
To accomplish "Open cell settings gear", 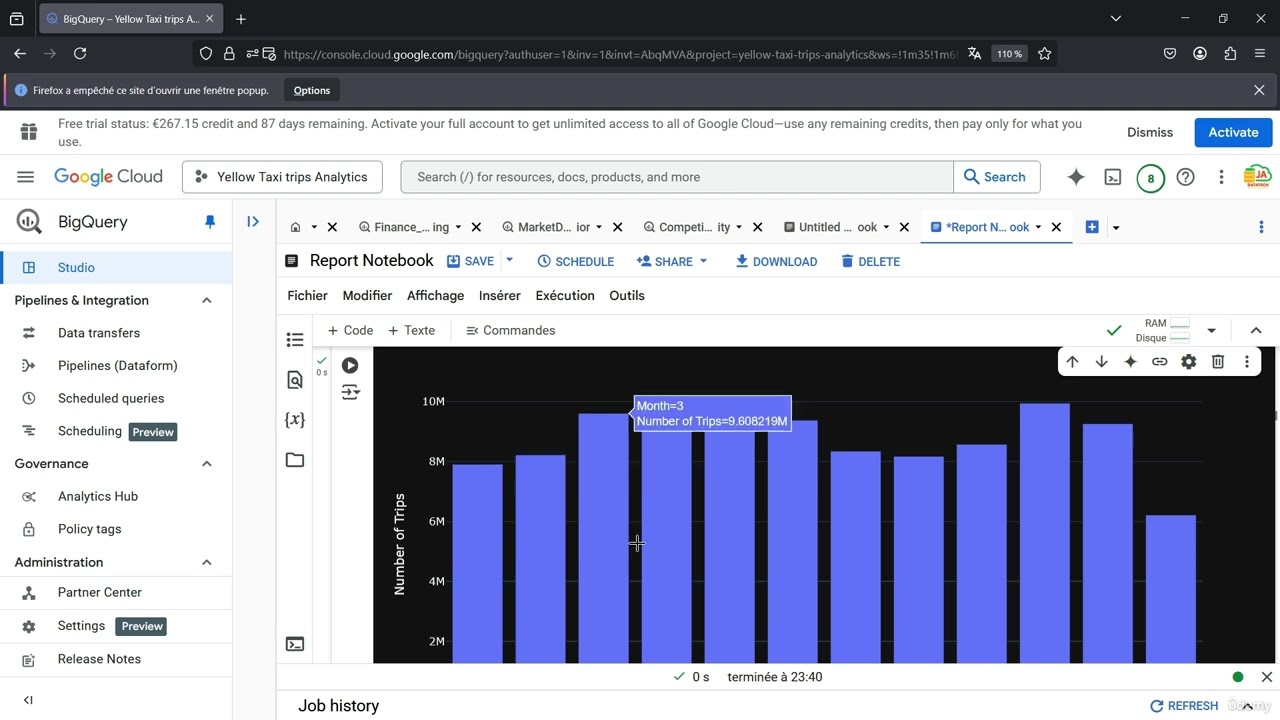I will click(1188, 362).
